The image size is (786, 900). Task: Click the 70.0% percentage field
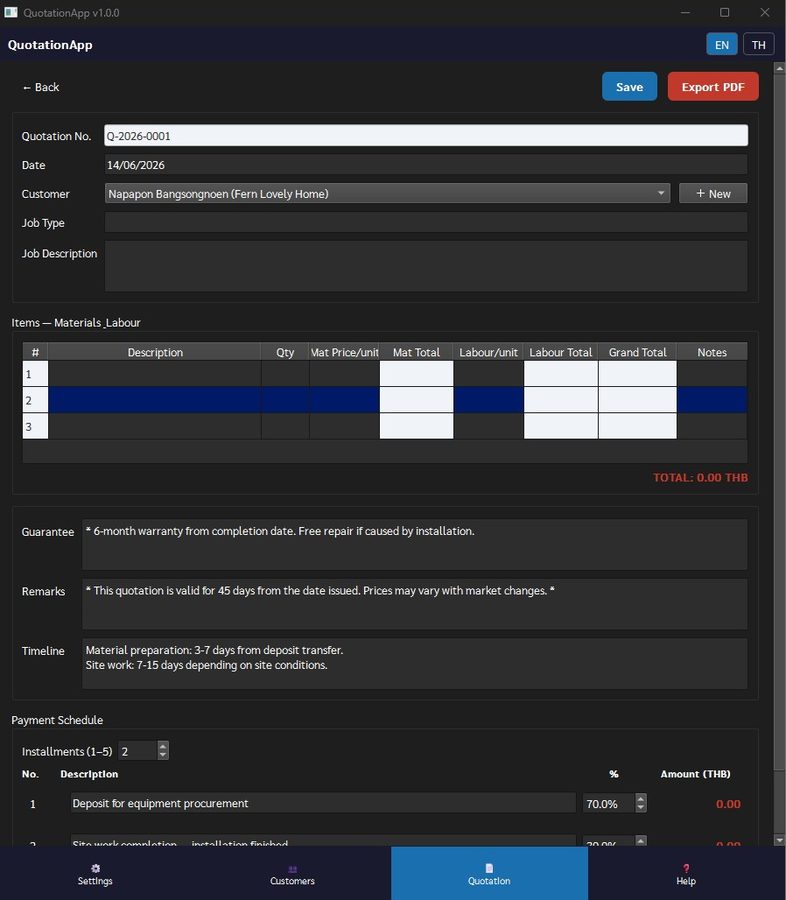click(x=609, y=803)
